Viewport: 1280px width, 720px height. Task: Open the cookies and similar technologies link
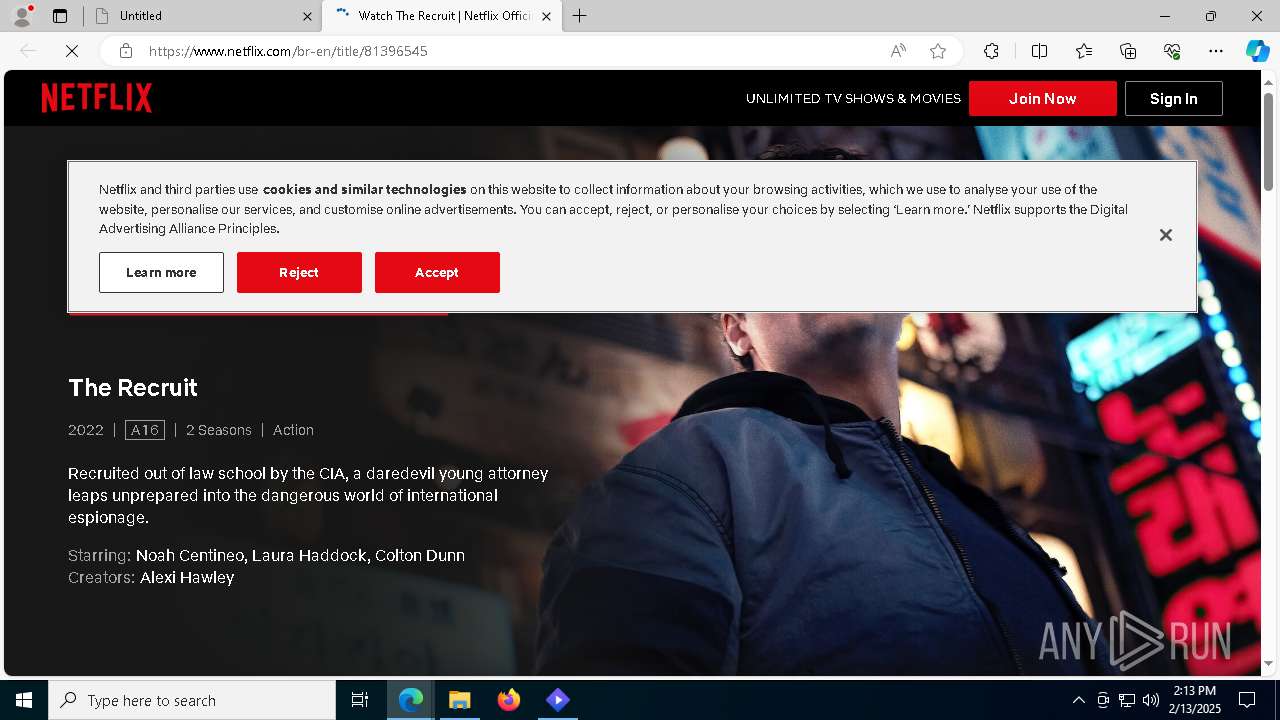pos(364,189)
